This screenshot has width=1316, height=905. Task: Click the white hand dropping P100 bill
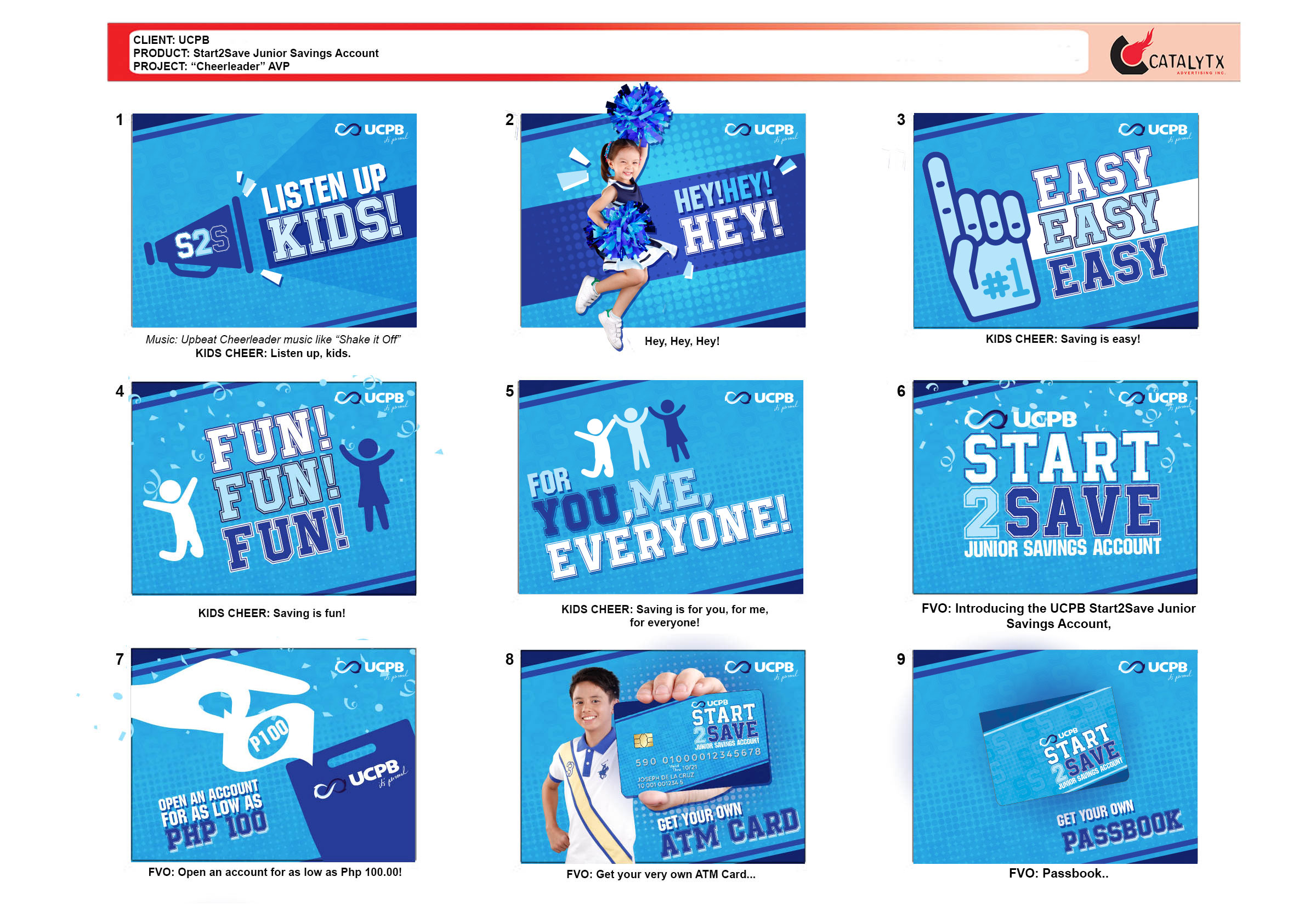[224, 716]
